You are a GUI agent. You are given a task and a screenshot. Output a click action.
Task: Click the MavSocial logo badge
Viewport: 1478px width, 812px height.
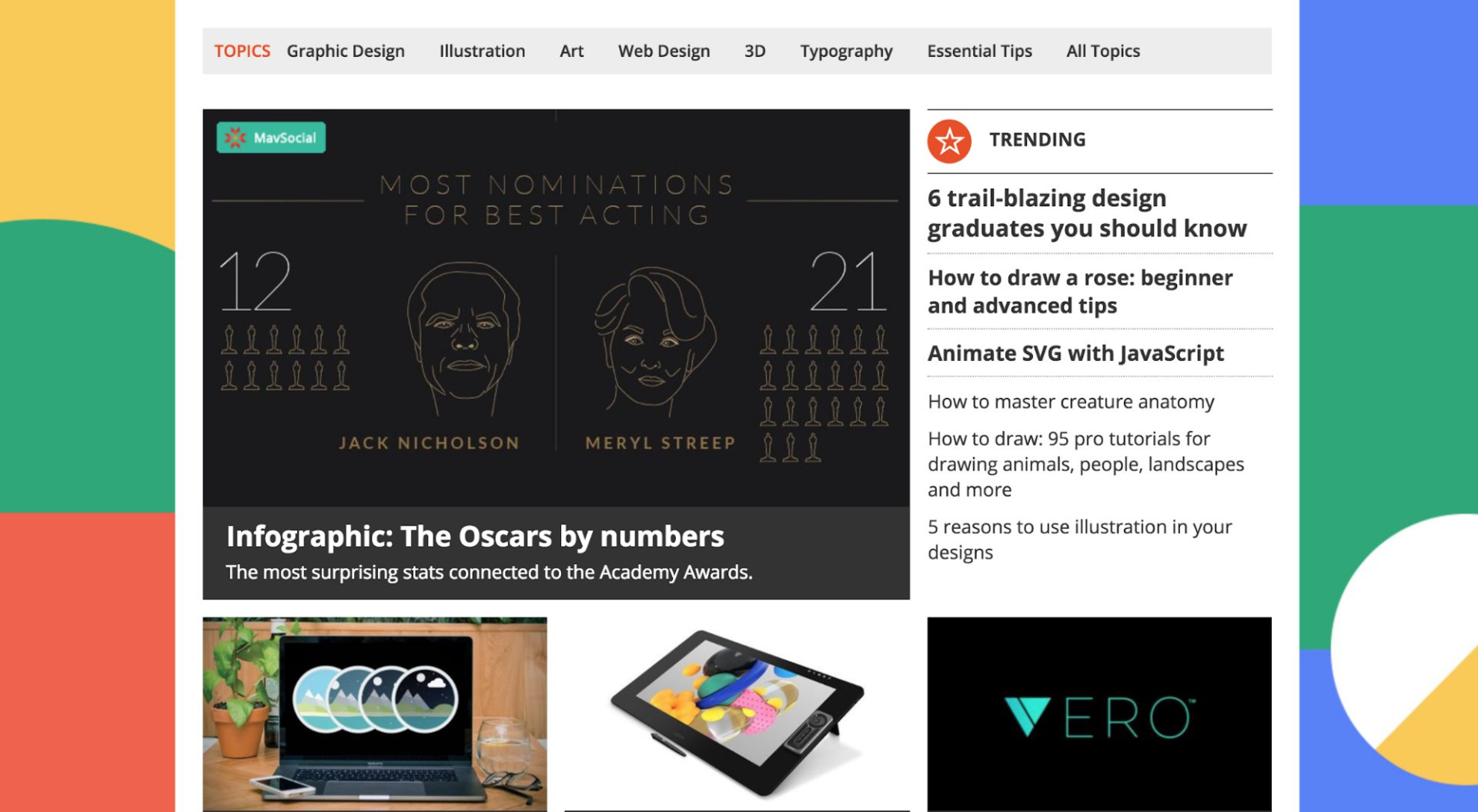[x=270, y=137]
